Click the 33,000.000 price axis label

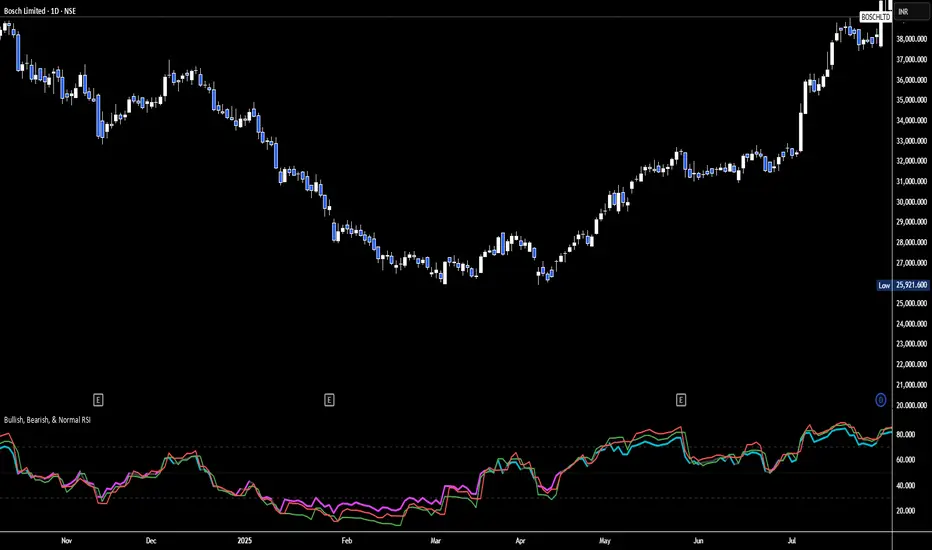tap(912, 141)
